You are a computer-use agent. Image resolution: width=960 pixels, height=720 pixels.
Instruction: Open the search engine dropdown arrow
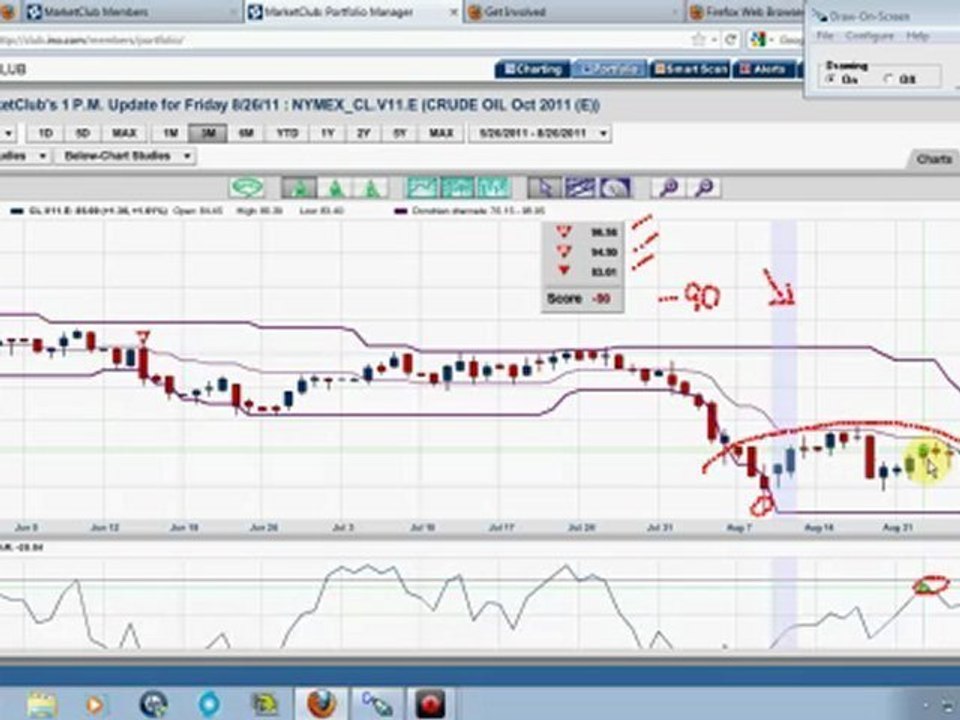(x=773, y=40)
